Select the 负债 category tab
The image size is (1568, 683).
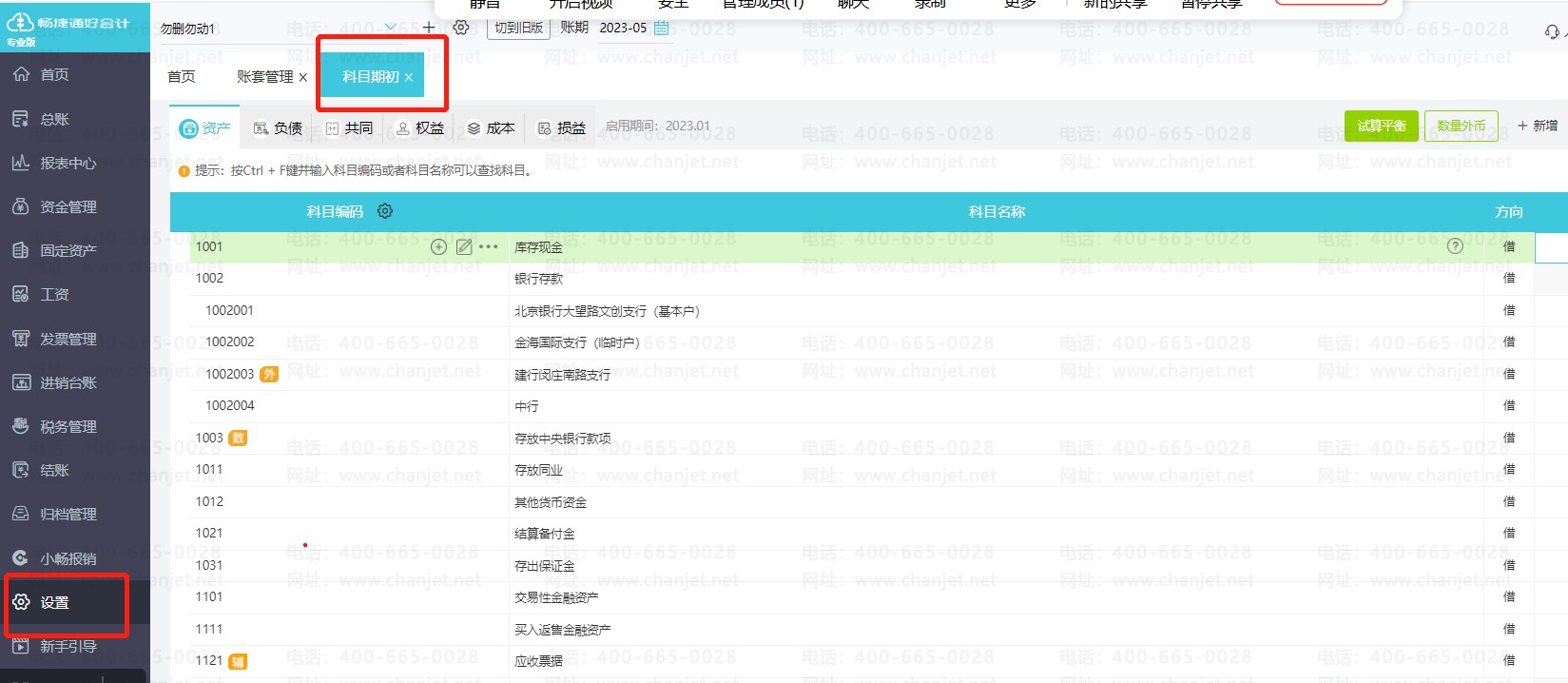[x=278, y=127]
